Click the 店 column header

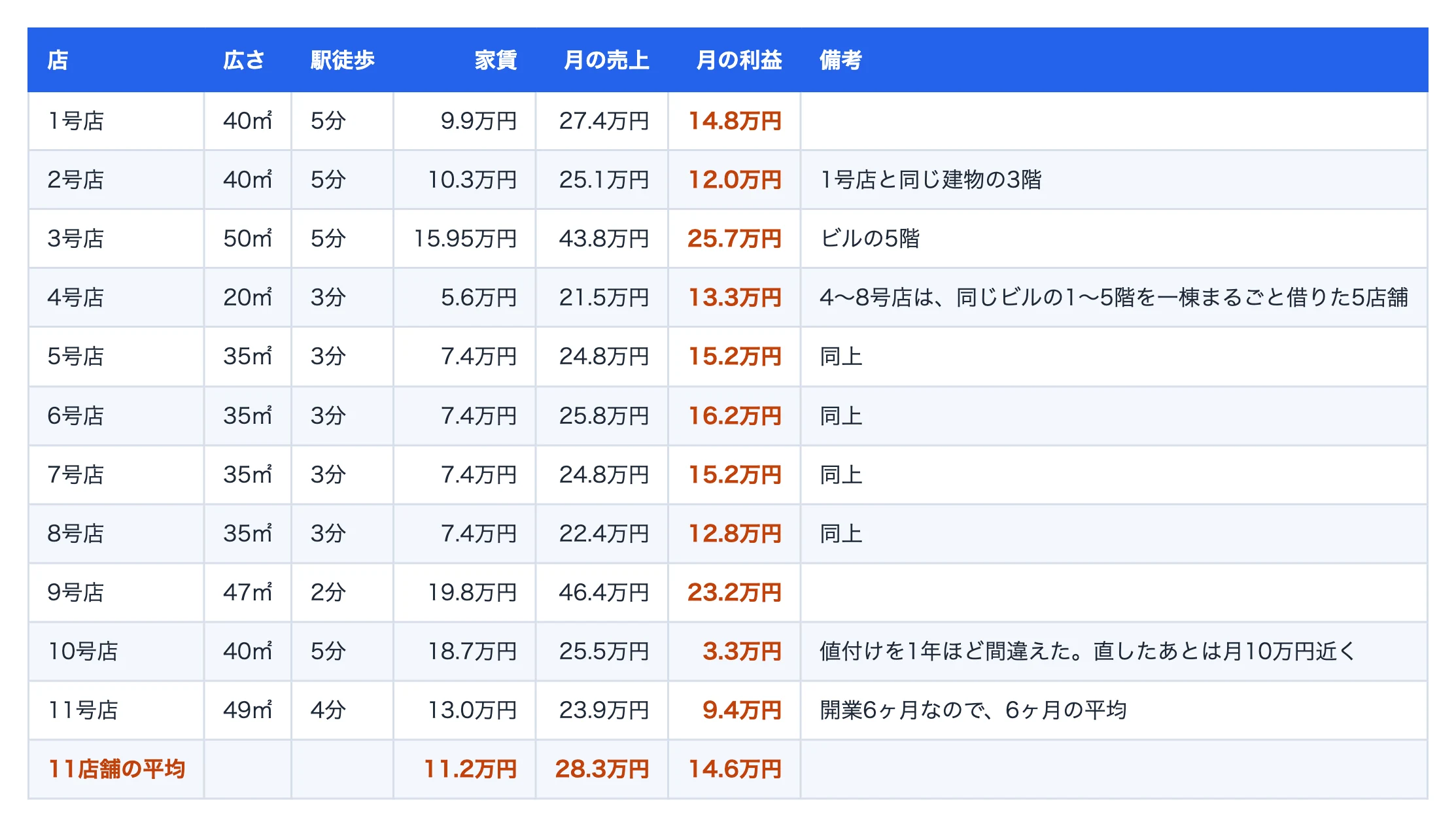tap(58, 60)
